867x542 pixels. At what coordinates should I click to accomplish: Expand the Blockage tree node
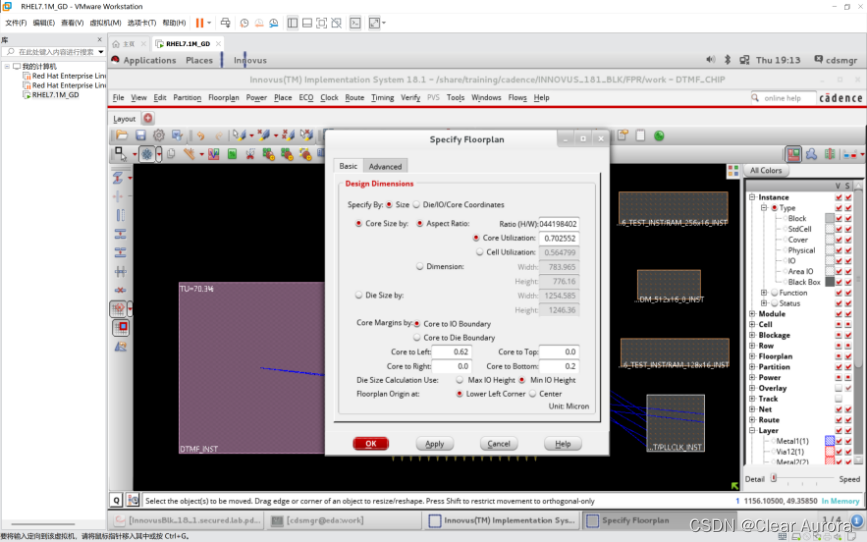pos(752,335)
